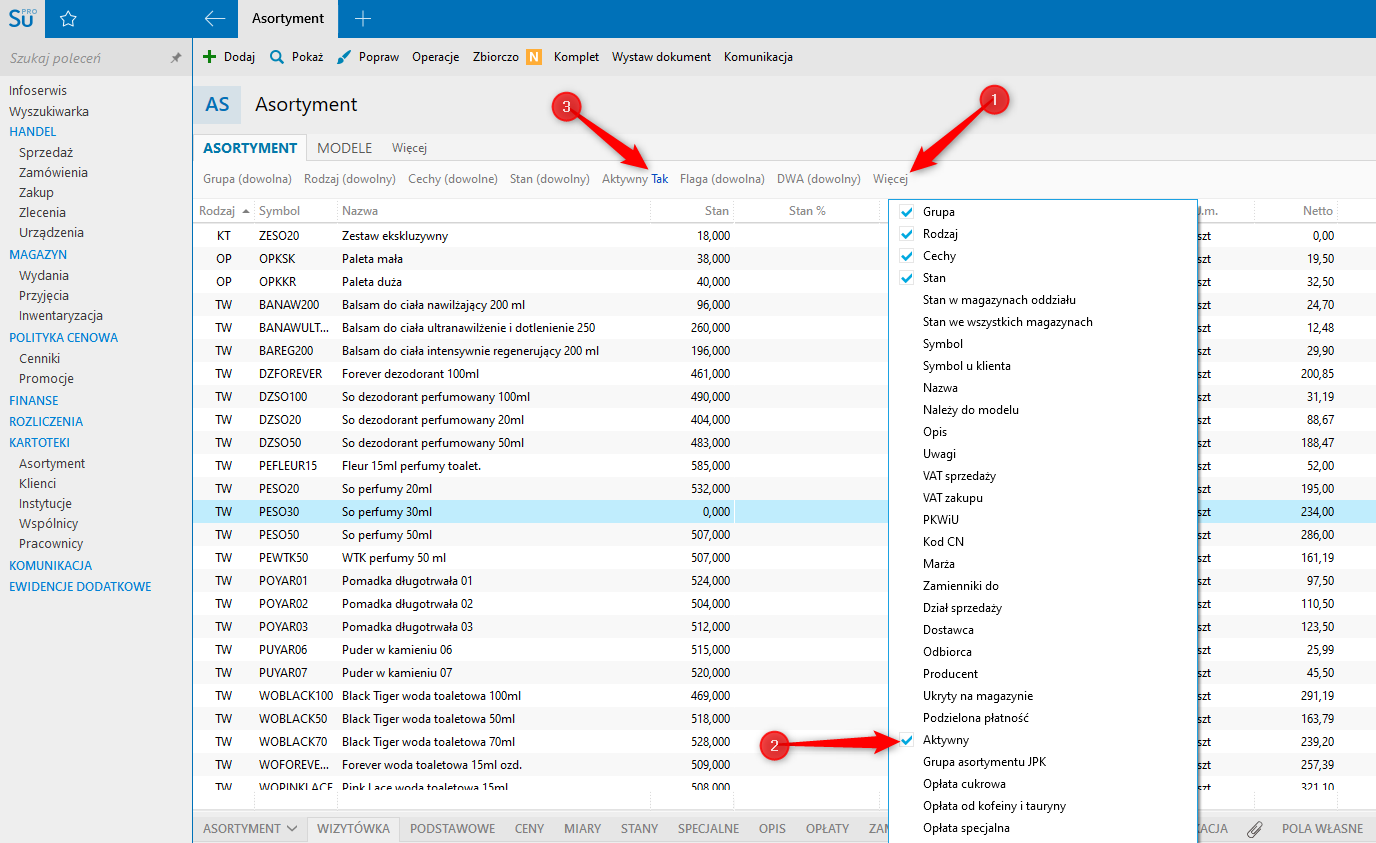This screenshot has width=1376, height=843.
Task: Sort the table by Netto column
Action: [1317, 211]
